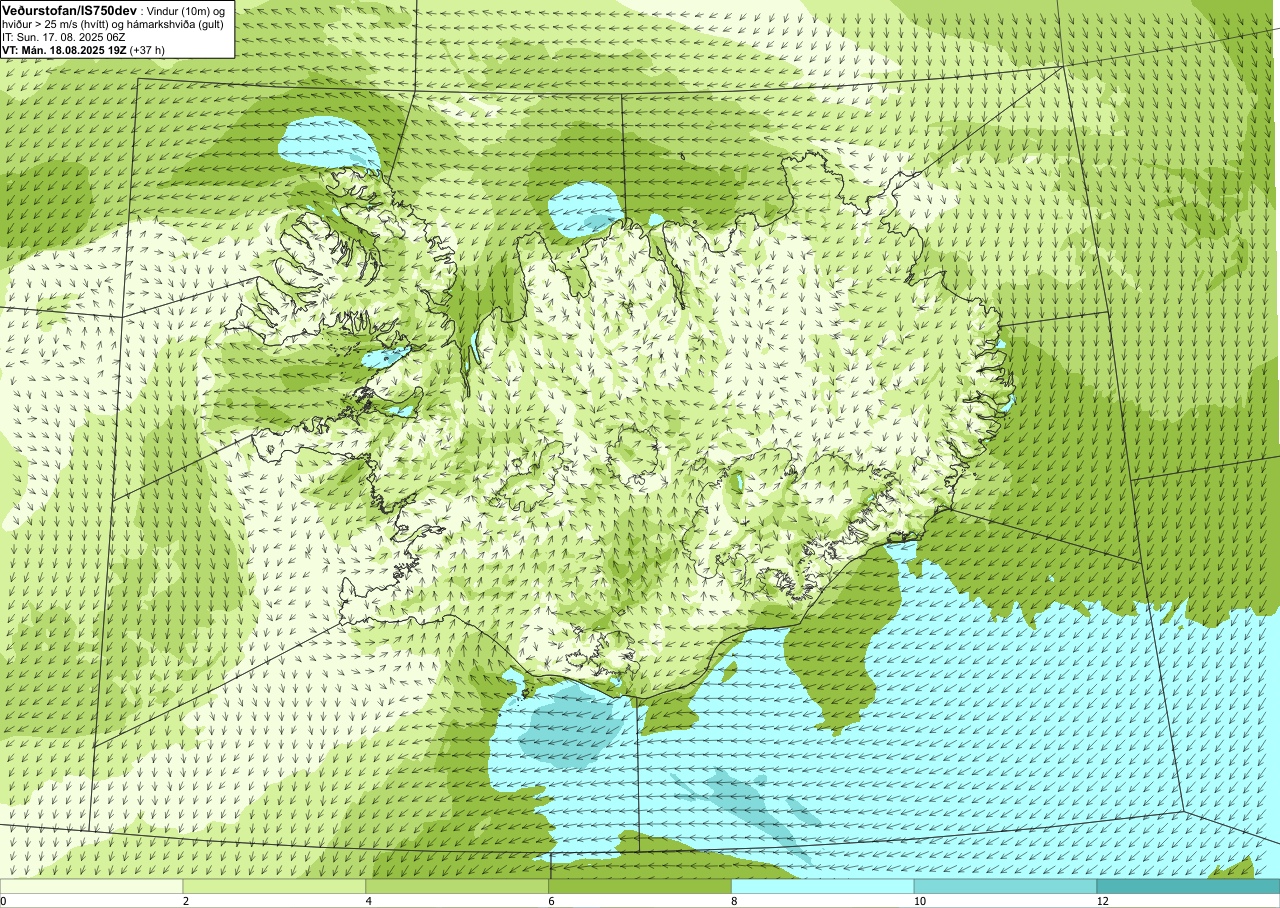Click the 10–12 m/s turquoise legend swatch

1006,886
